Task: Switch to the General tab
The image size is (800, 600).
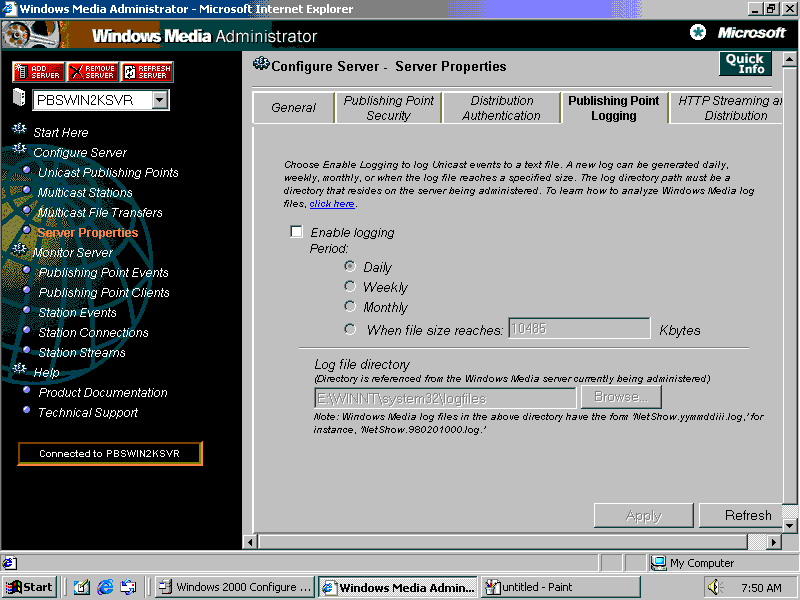Action: 293,108
